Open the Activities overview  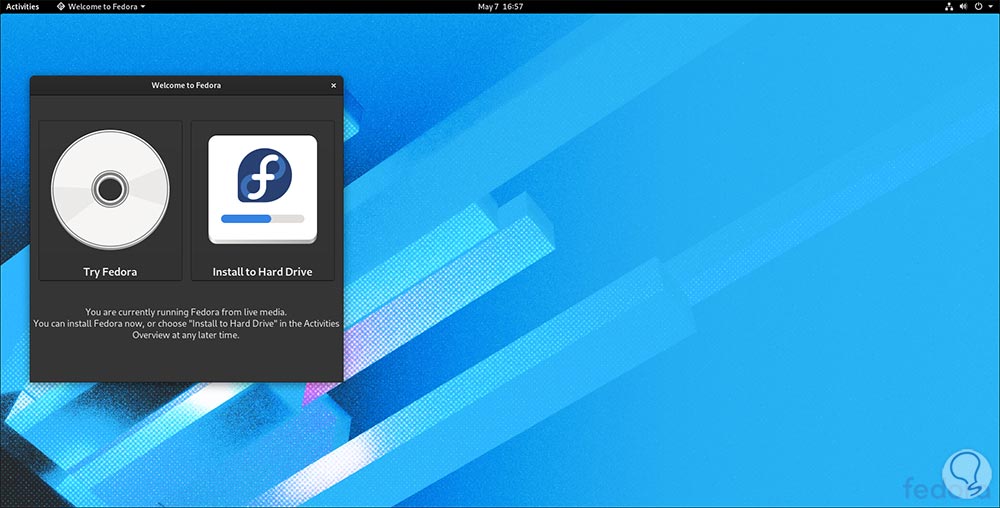pyautogui.click(x=22, y=6)
